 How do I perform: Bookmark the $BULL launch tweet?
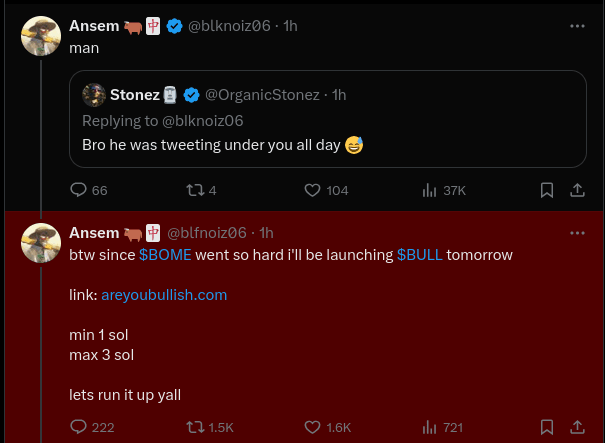547,427
